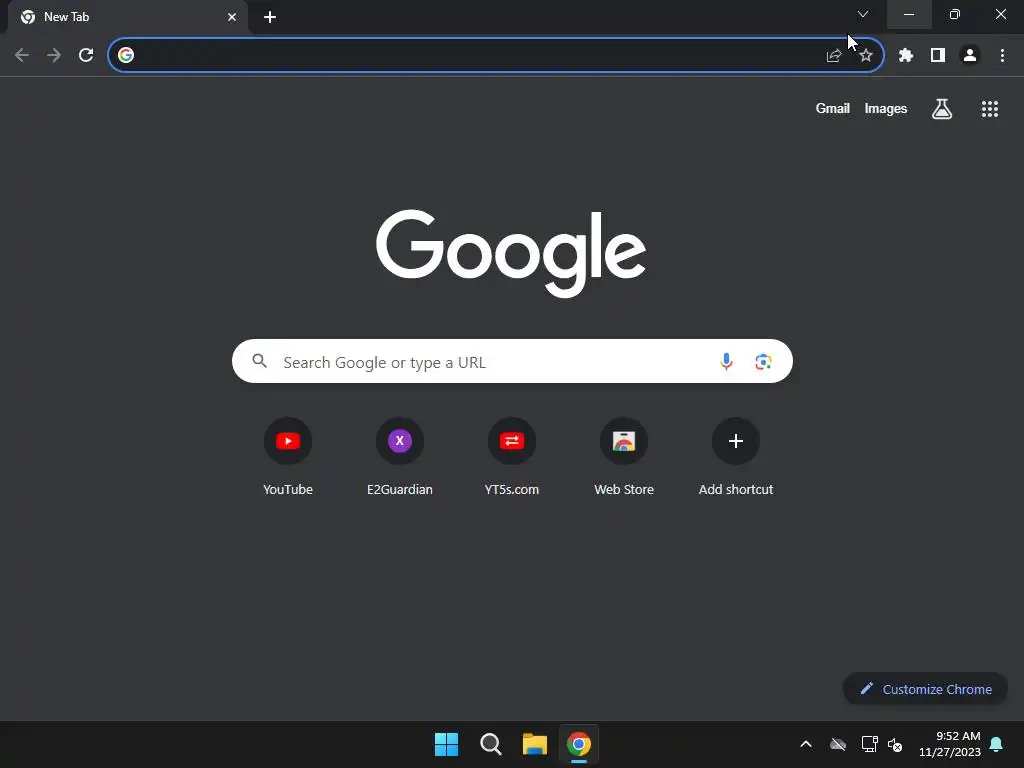This screenshot has height=768, width=1024.
Task: Open the YouTube shortcut
Action: coord(288,456)
